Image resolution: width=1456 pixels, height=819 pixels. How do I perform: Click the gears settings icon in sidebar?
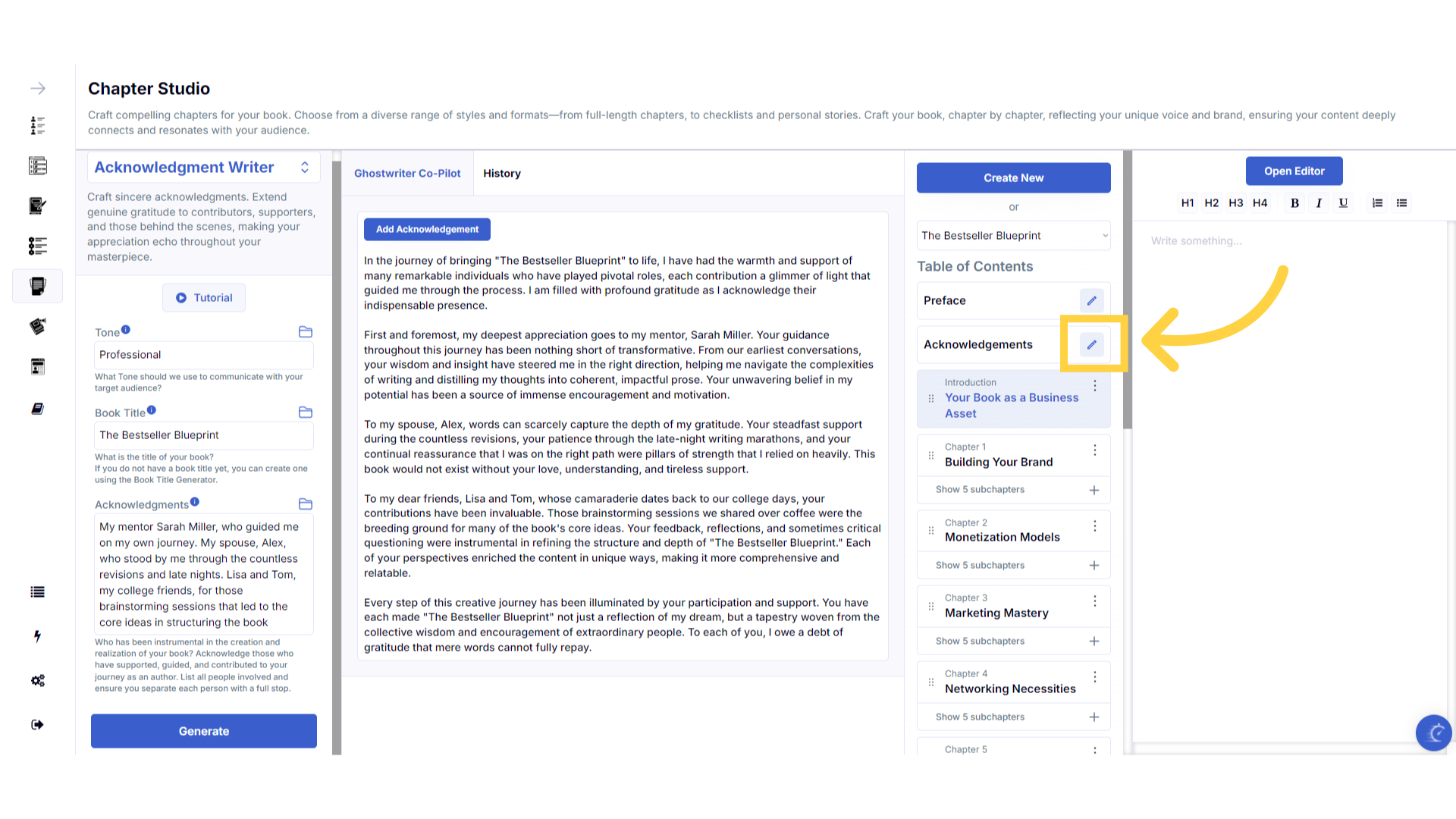(x=38, y=680)
